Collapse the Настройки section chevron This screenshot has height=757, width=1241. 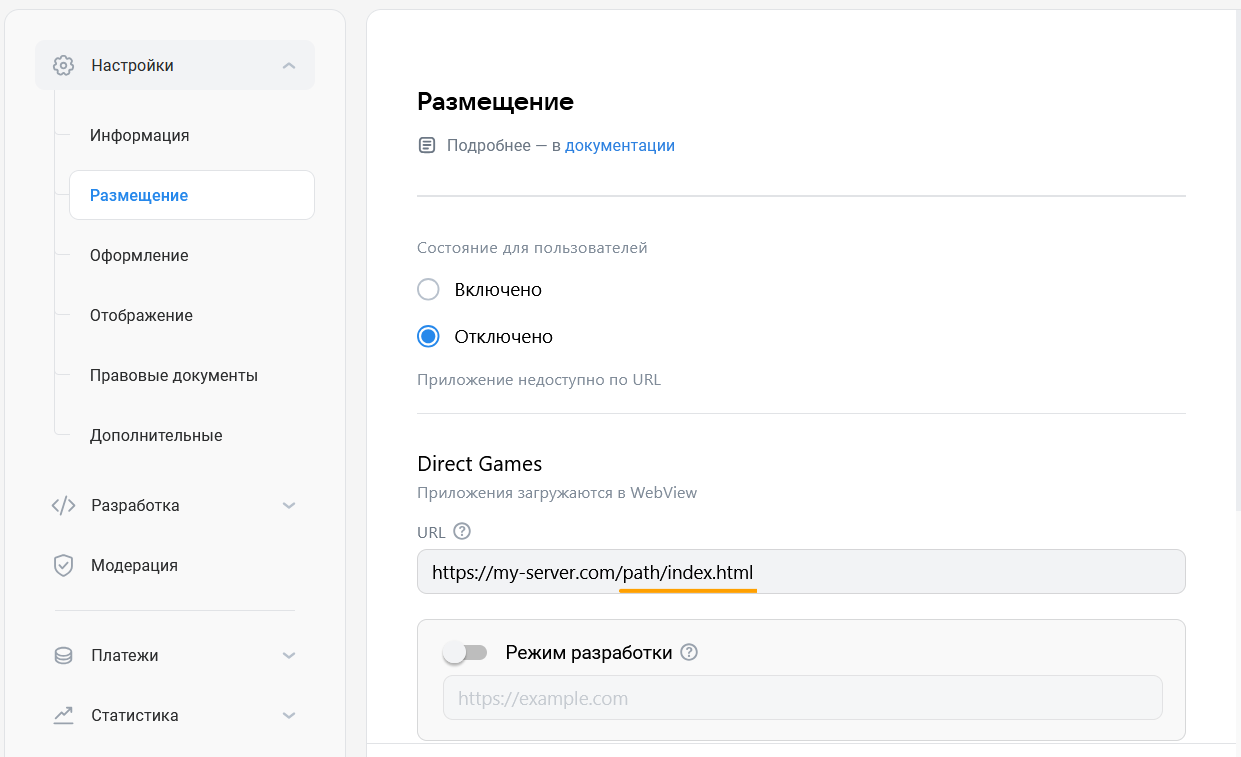[289, 64]
